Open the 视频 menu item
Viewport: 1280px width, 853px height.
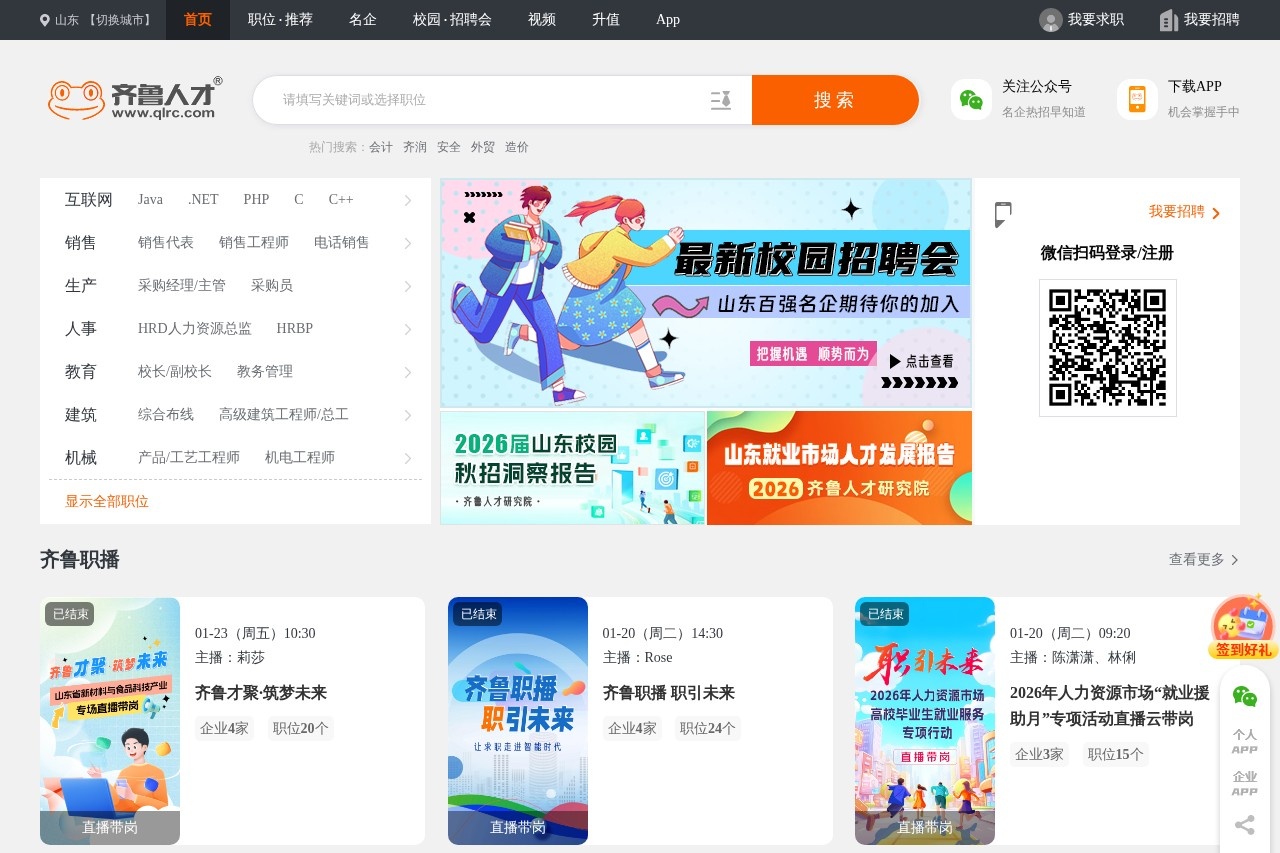point(542,20)
